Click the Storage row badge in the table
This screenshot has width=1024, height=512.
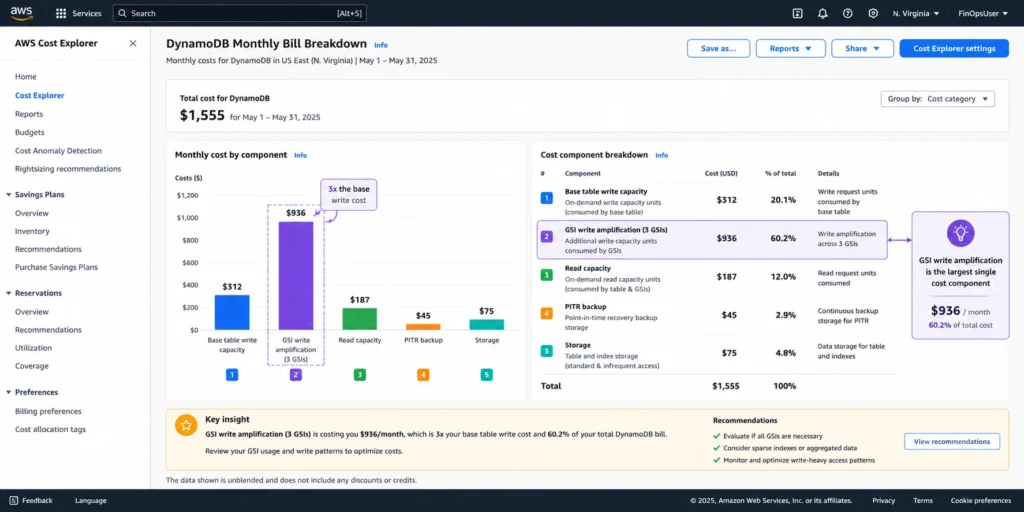click(547, 351)
